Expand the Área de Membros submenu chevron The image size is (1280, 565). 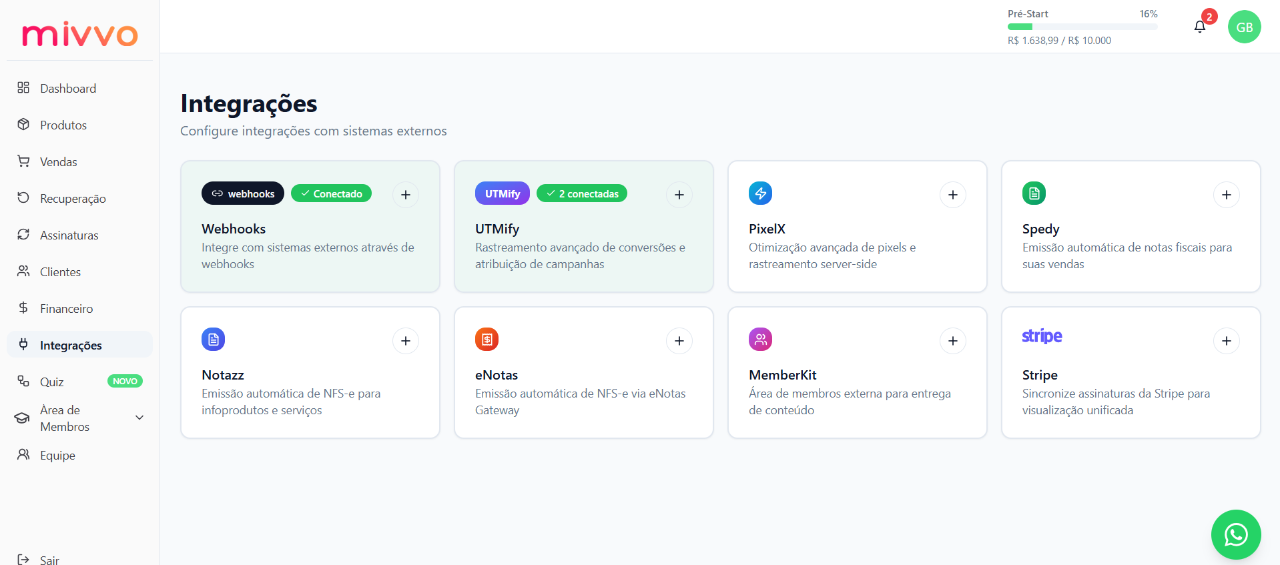[x=139, y=418]
